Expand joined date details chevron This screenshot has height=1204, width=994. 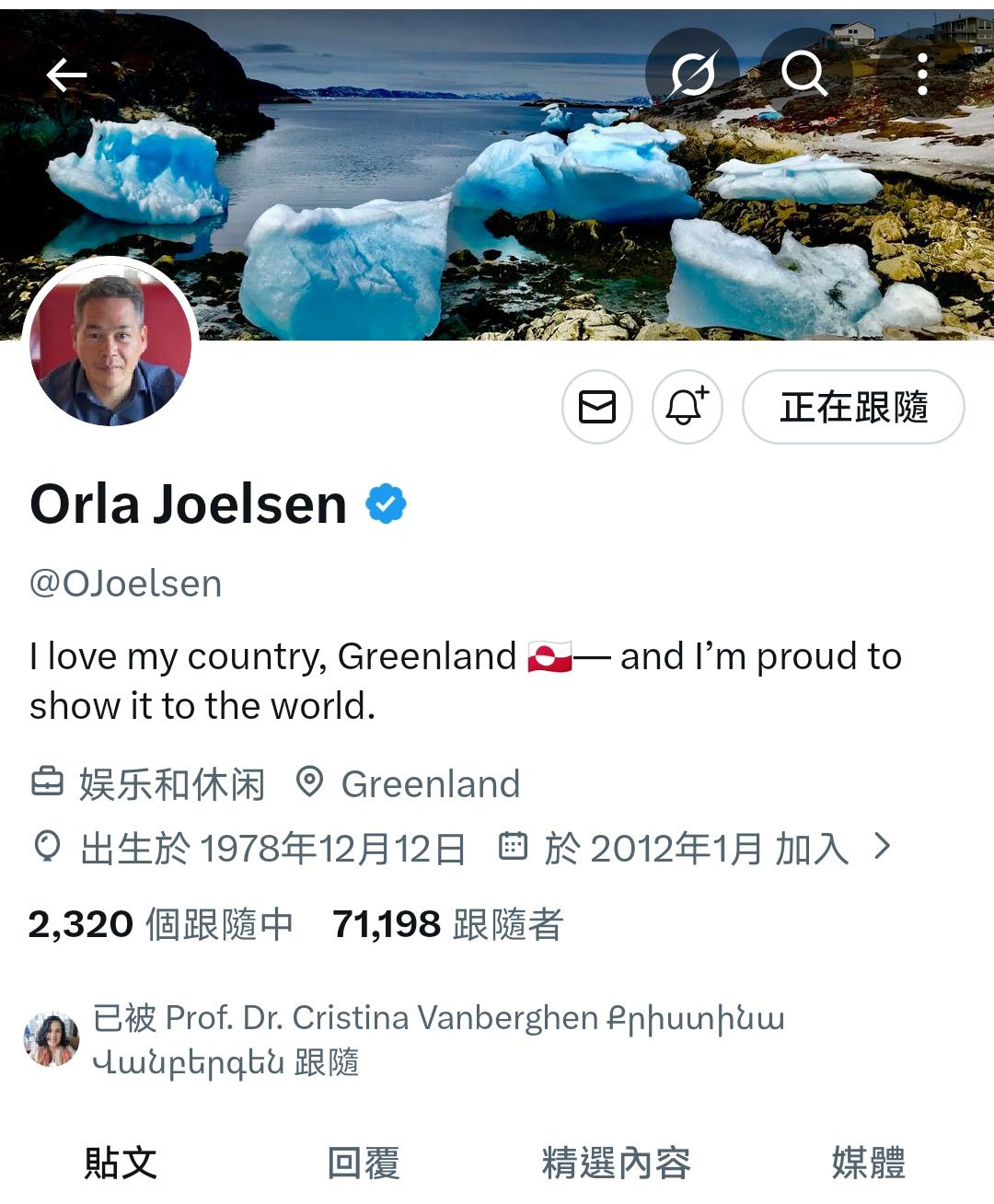[882, 847]
